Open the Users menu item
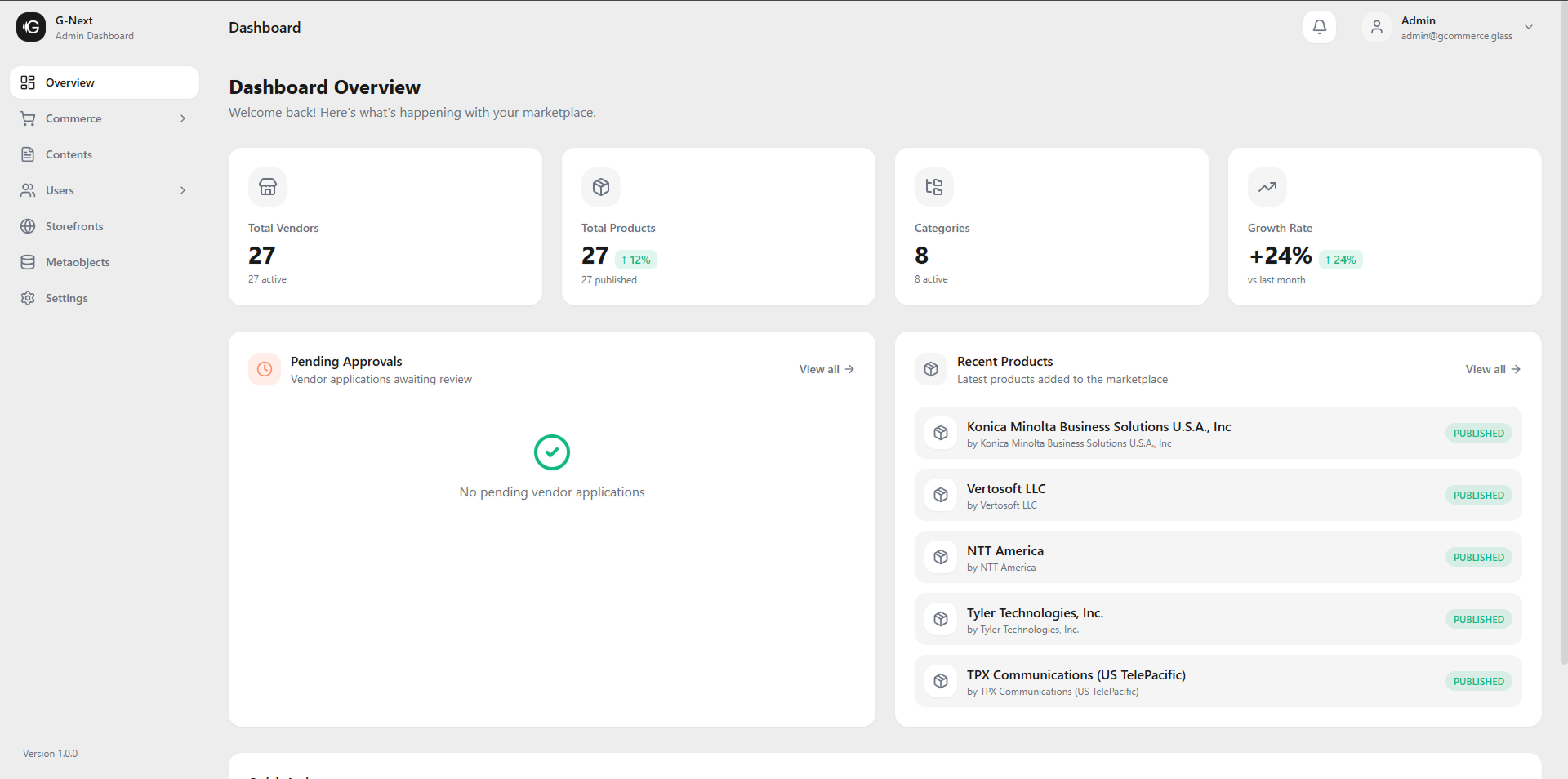Image resolution: width=1568 pixels, height=779 pixels. point(105,190)
